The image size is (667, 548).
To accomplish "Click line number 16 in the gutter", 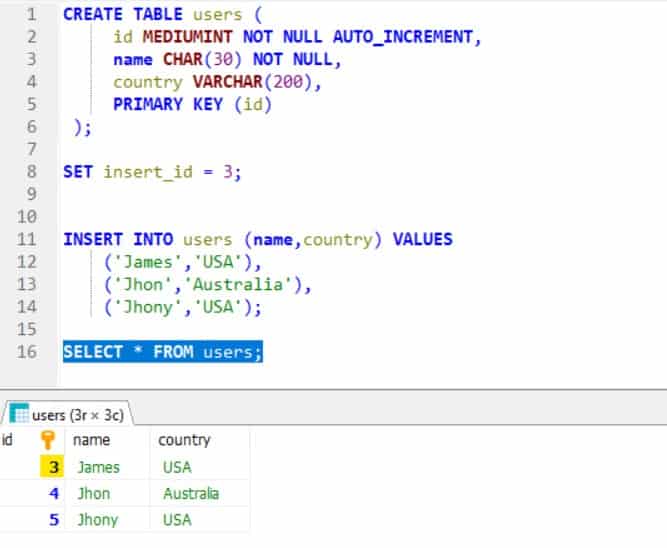I will tap(27, 352).
